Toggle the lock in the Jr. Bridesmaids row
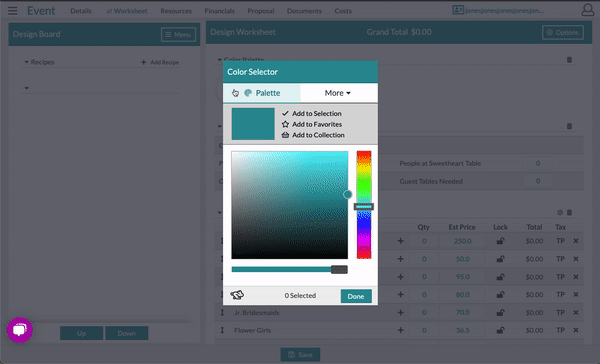The height and width of the screenshot is (364, 600). [500, 312]
